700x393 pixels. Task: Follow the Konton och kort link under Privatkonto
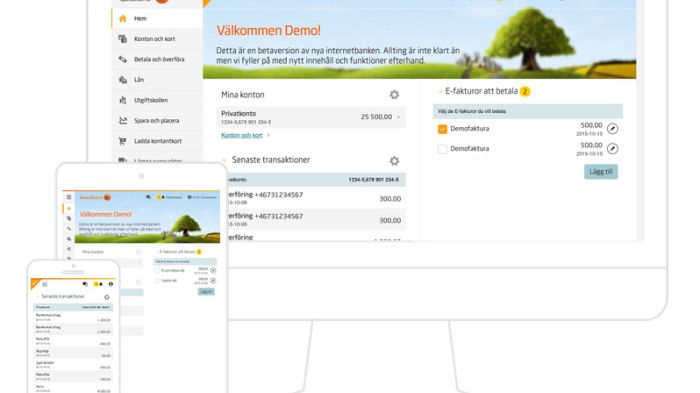point(242,135)
